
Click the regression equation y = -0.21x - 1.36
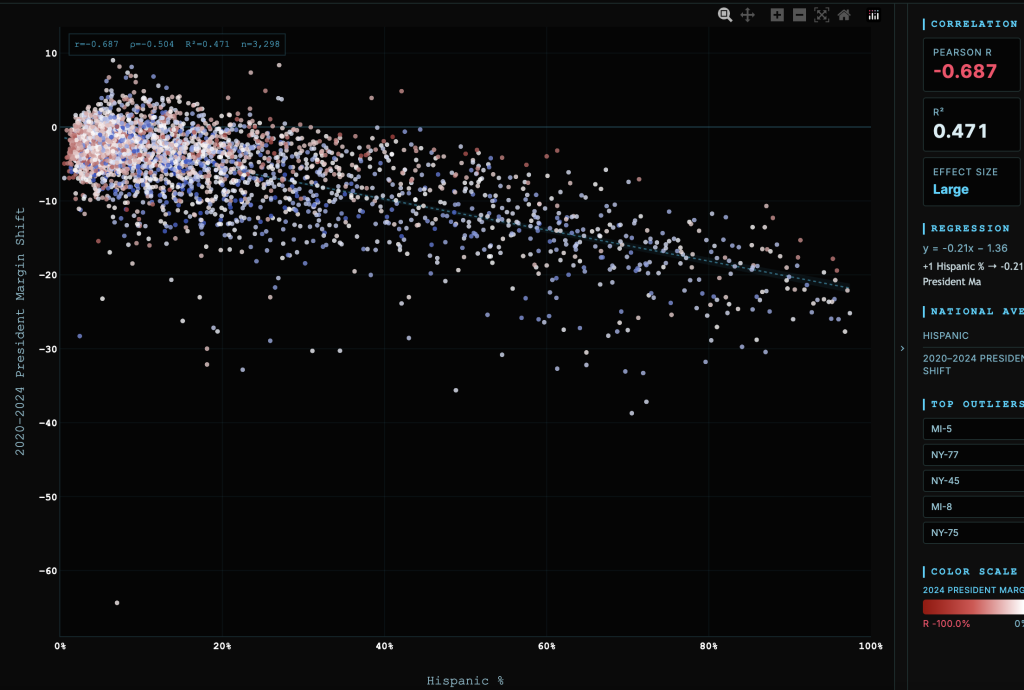tap(965, 248)
